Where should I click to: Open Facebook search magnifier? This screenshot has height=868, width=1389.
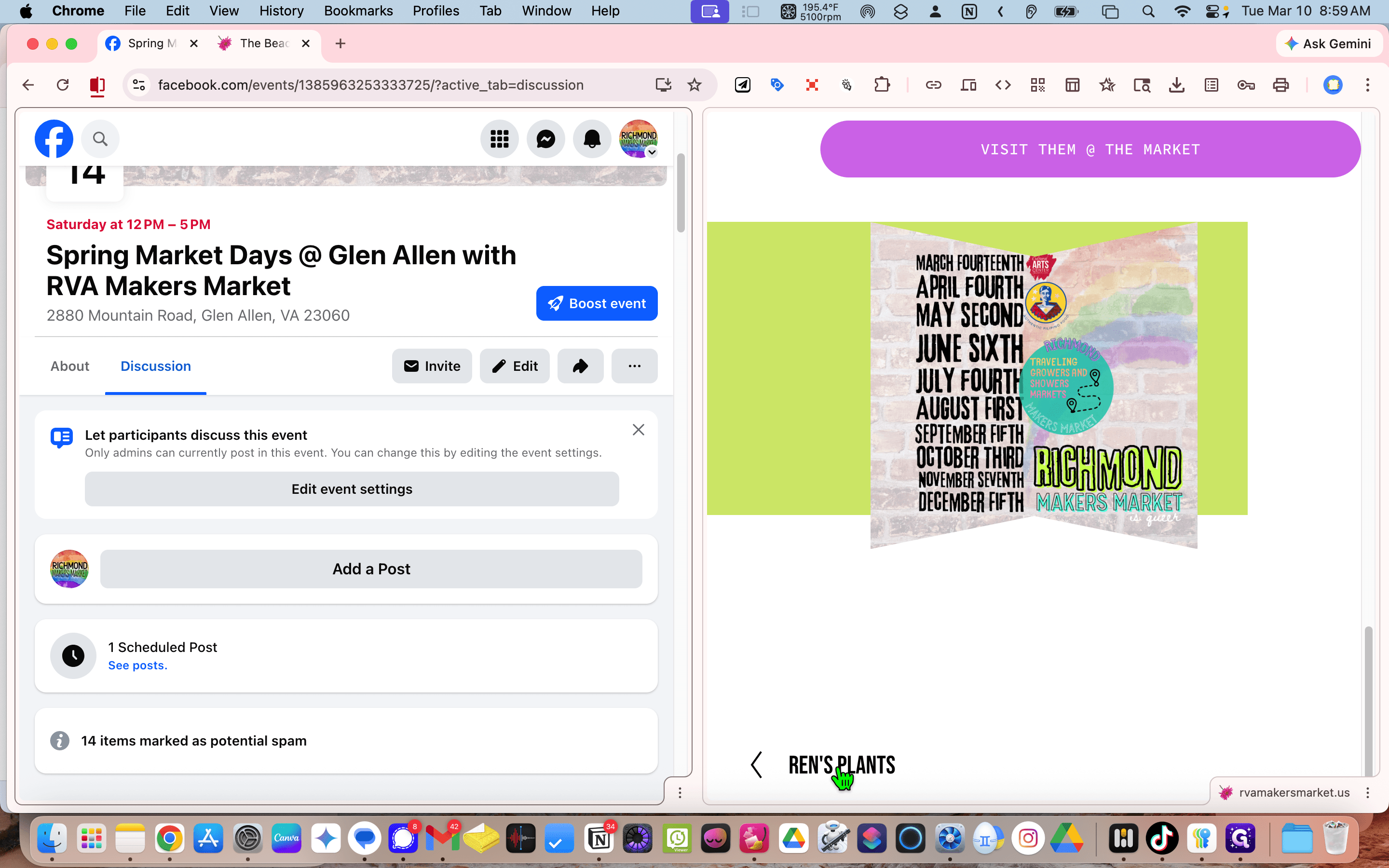click(x=100, y=138)
